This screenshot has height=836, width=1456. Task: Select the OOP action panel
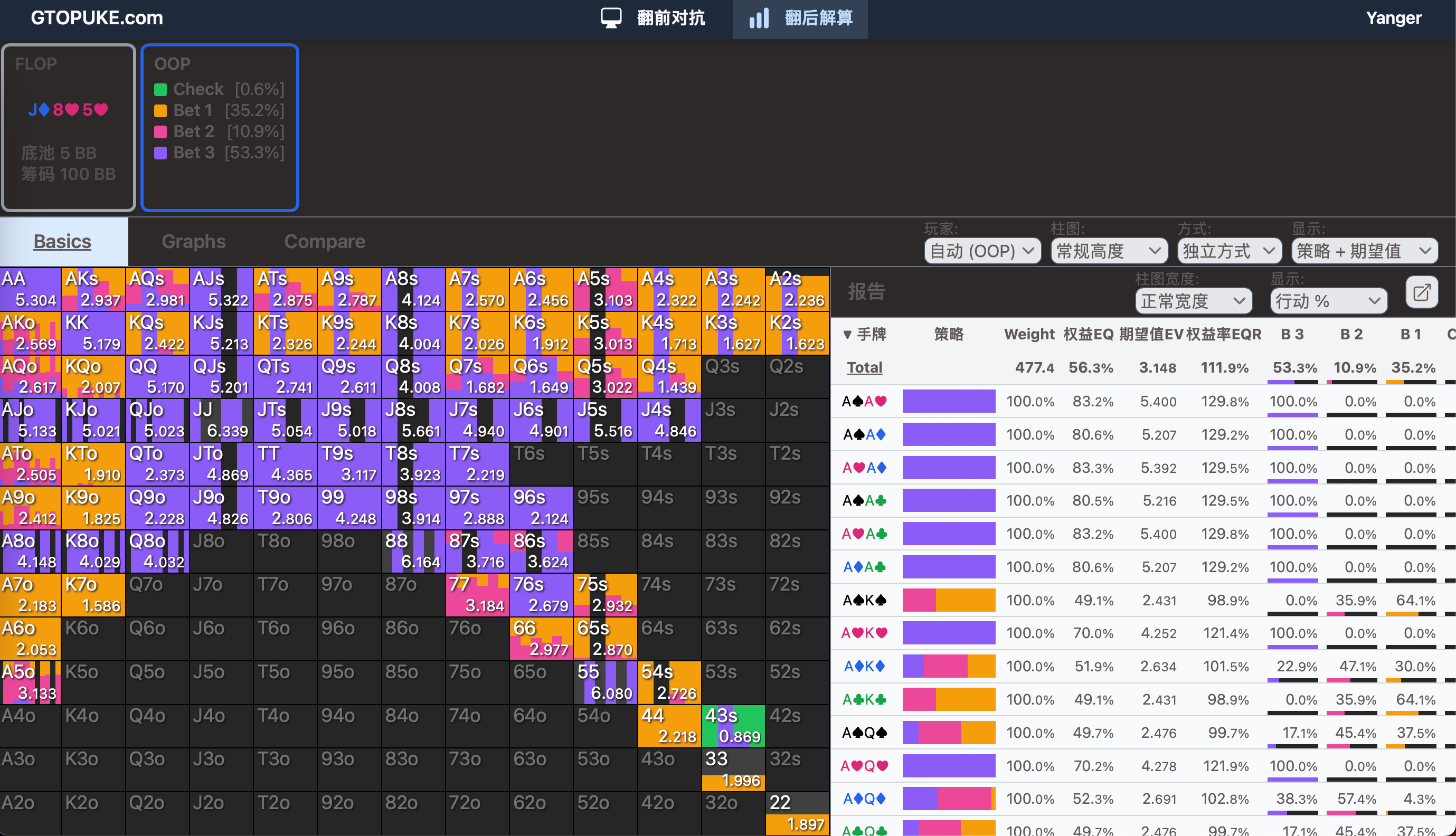tap(220, 128)
